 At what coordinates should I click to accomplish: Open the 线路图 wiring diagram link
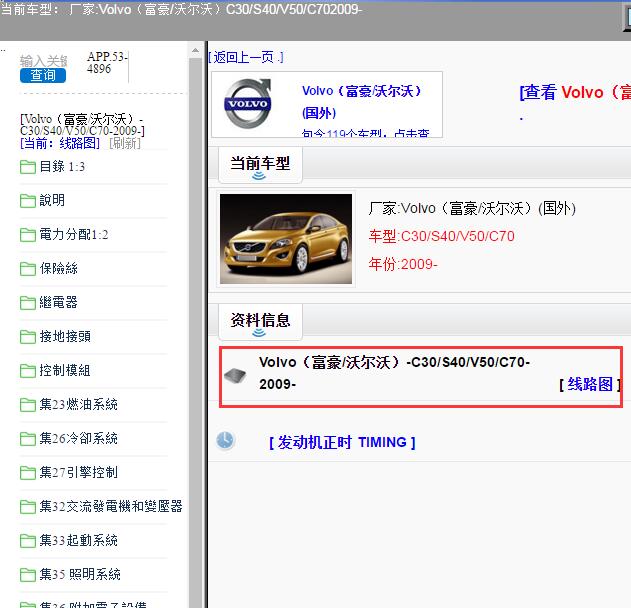click(x=590, y=384)
